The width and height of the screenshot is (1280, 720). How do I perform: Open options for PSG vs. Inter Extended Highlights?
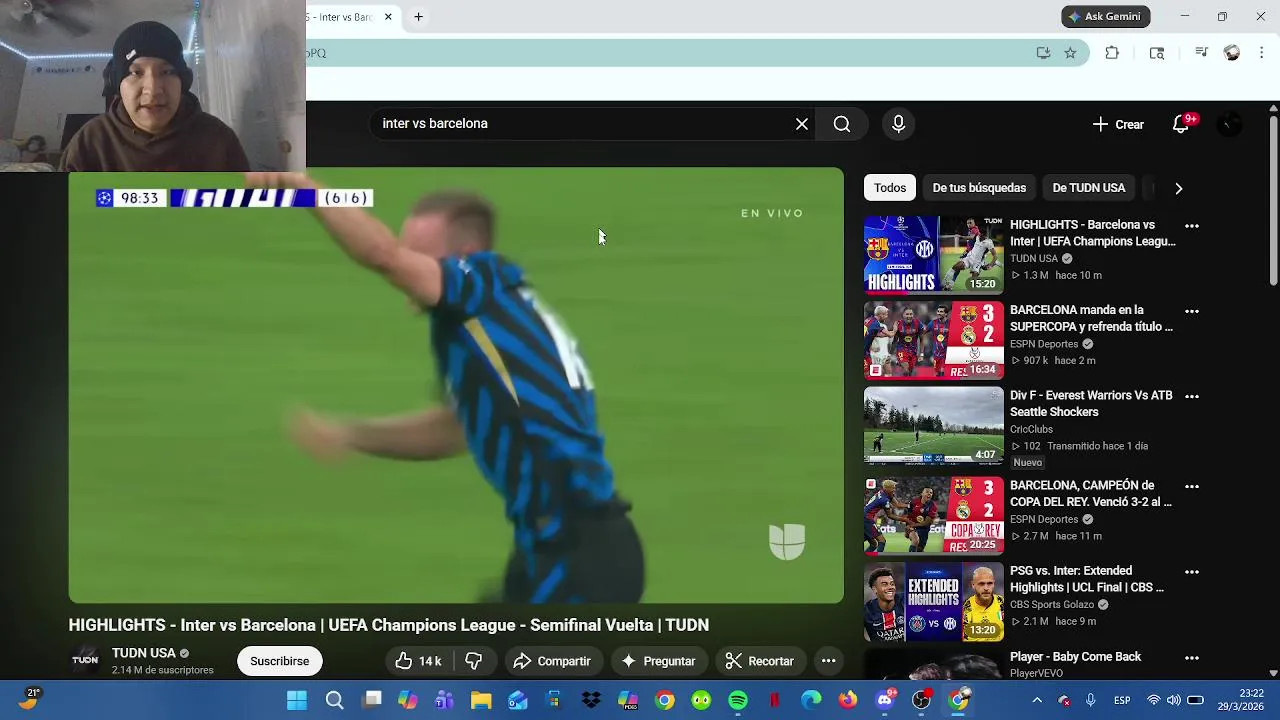coord(1191,572)
